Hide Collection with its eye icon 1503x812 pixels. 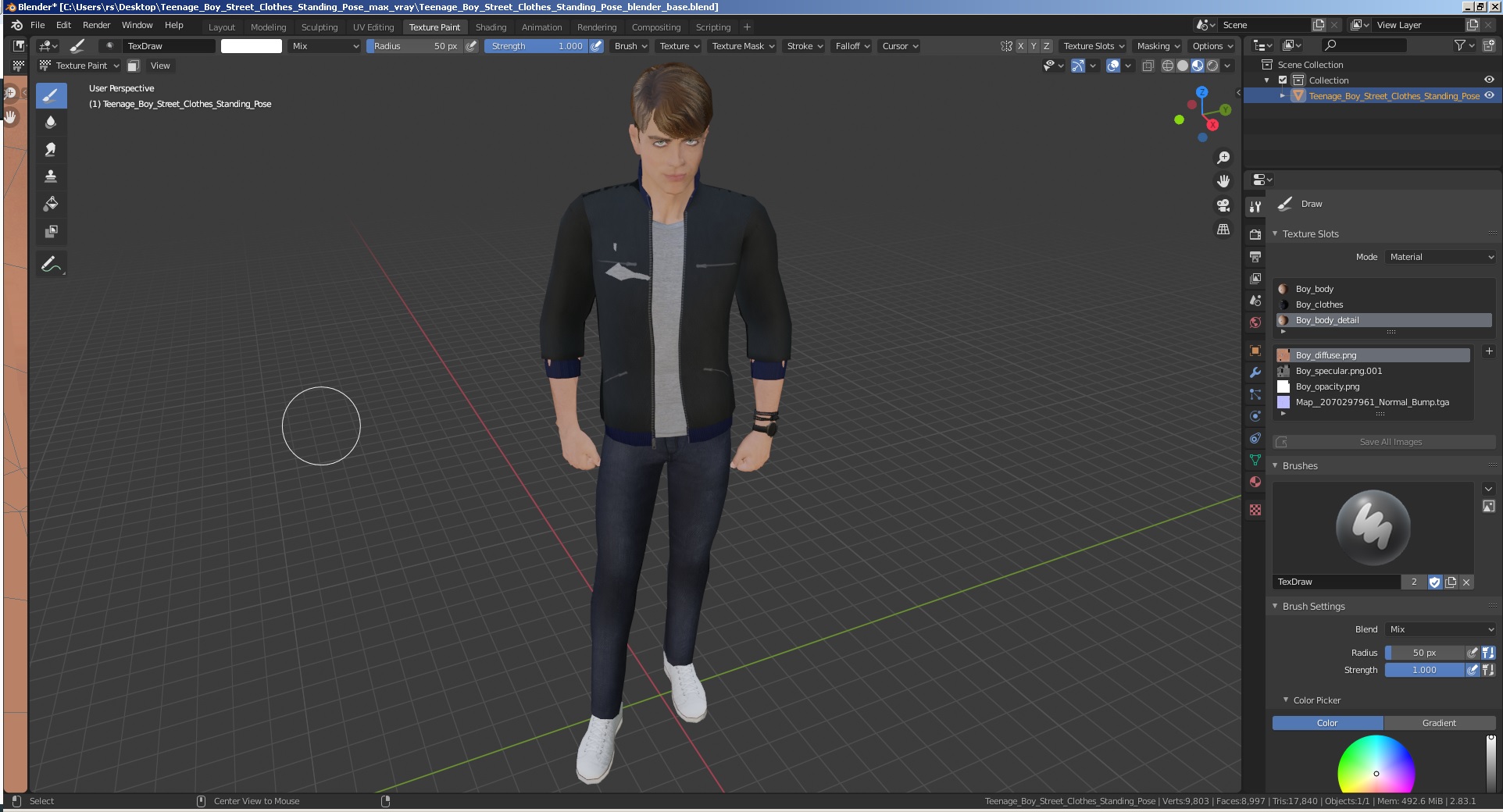(1489, 80)
